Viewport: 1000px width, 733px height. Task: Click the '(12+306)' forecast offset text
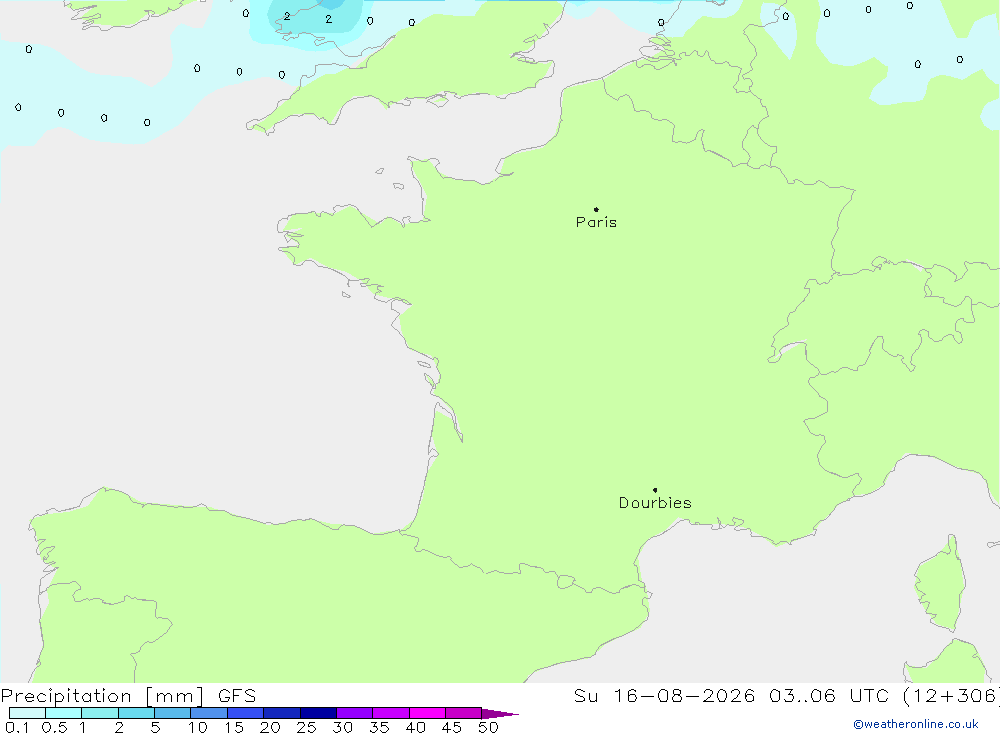952,696
